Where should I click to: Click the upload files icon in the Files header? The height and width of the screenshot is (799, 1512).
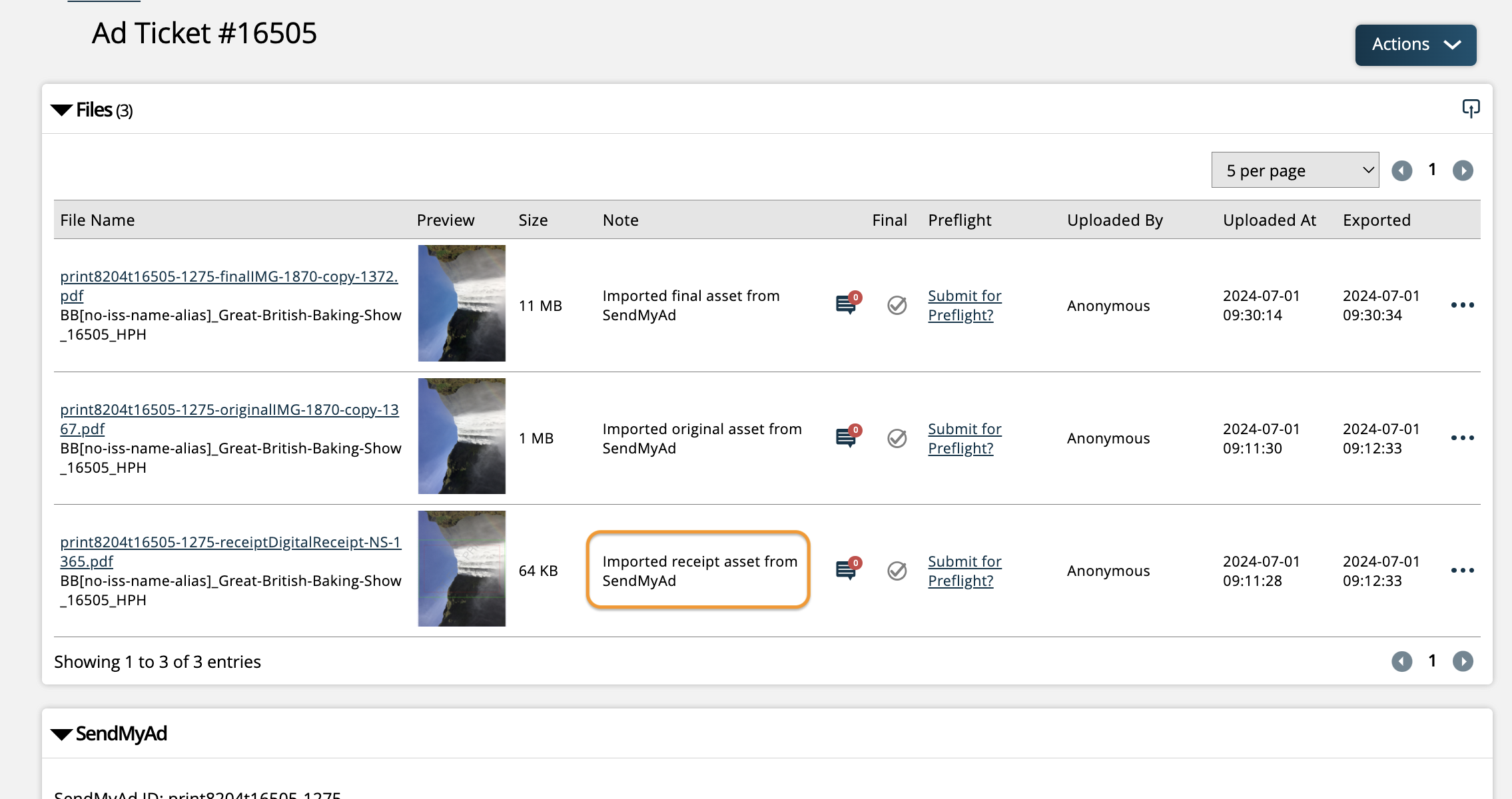1470,109
